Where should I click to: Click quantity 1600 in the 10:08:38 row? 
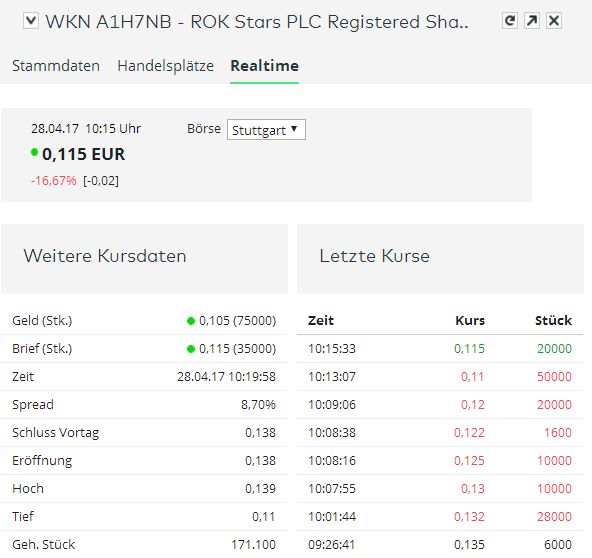558,433
